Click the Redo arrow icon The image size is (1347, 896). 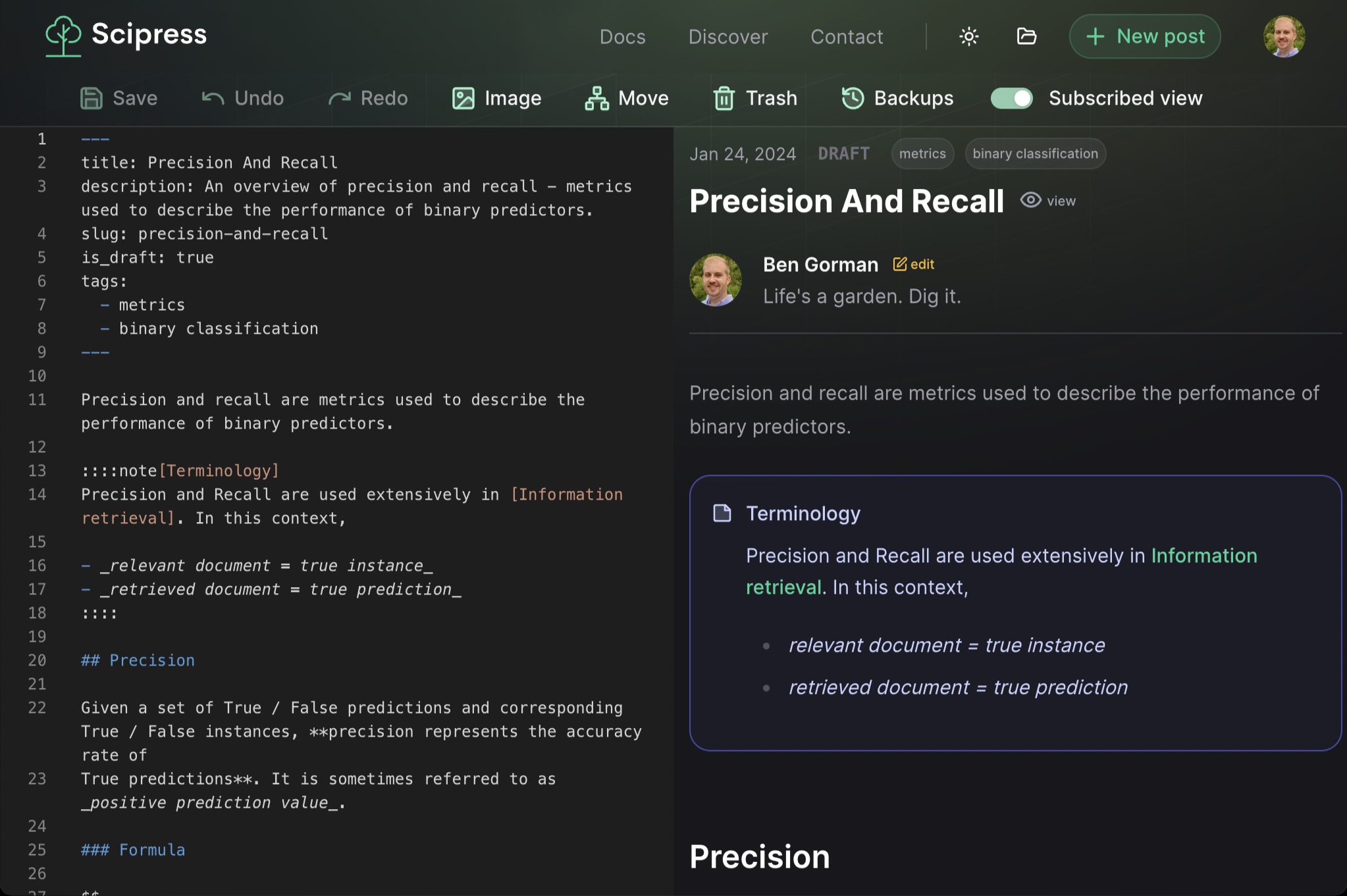coord(340,98)
